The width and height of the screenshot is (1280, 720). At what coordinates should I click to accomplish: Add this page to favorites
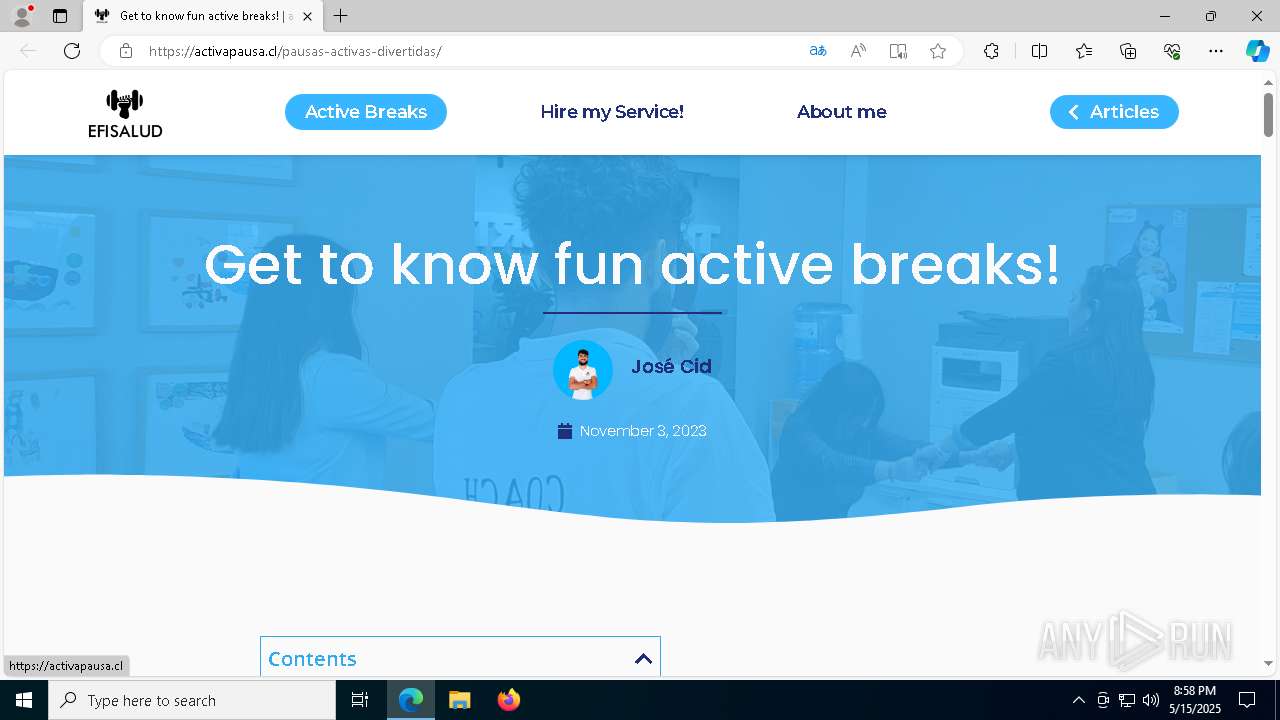click(938, 51)
